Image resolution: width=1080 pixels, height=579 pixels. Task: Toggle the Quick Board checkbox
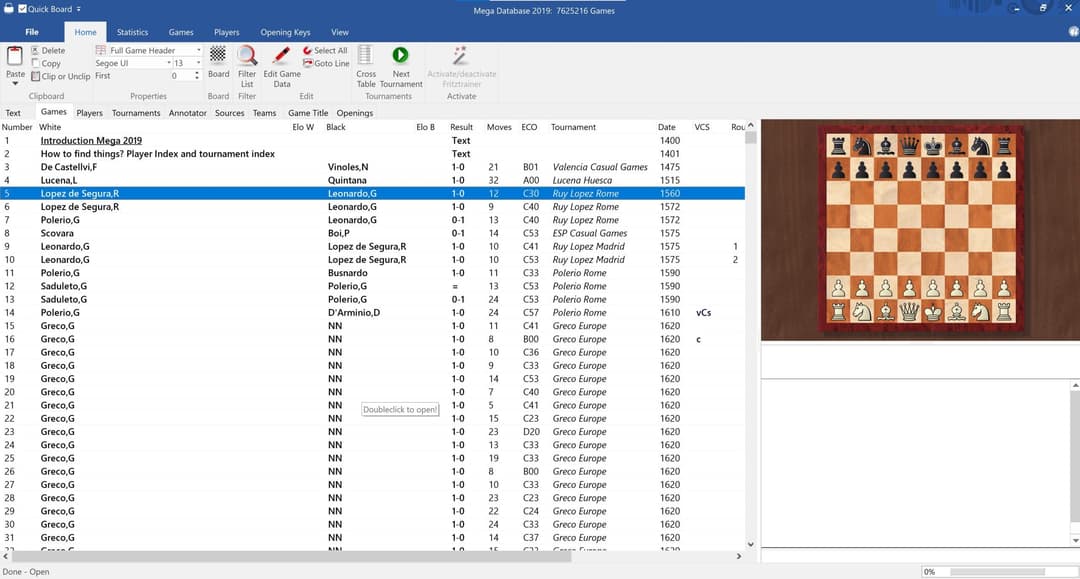click(23, 9)
